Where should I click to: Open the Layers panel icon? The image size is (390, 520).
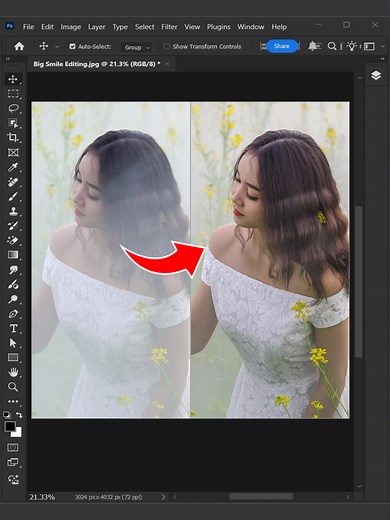pos(376,76)
